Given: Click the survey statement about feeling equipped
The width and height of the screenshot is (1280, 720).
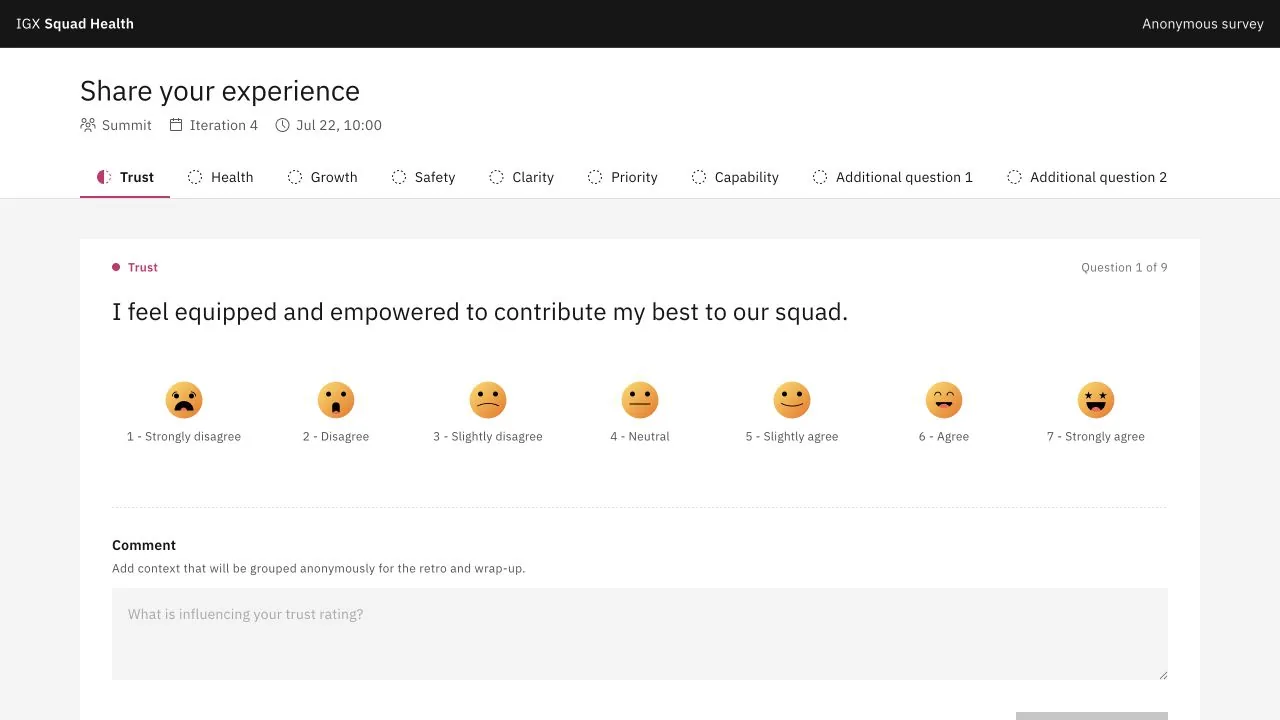Looking at the screenshot, I should (x=480, y=312).
